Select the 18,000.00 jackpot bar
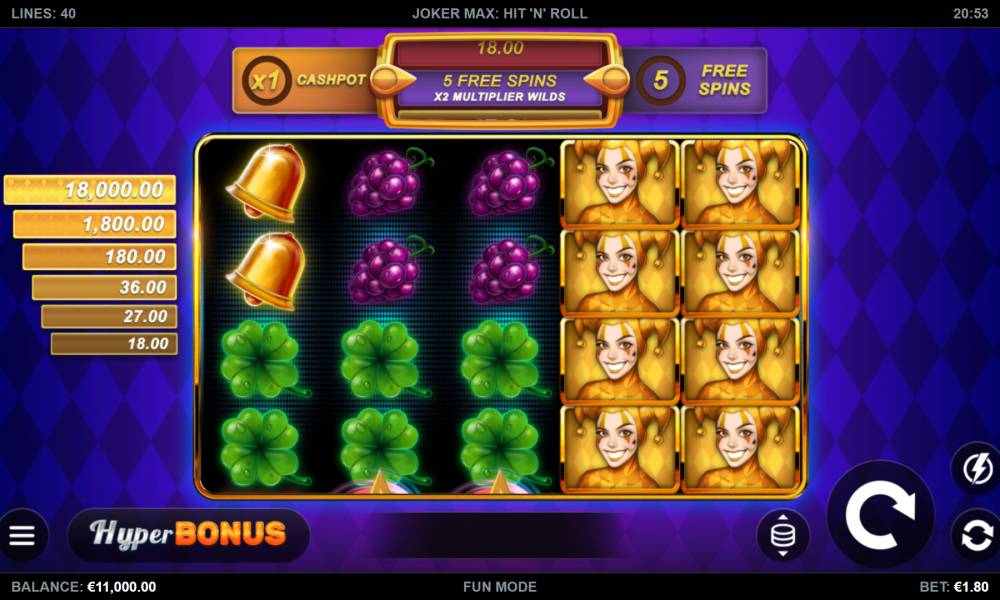Screen dimensions: 1000x600 [90, 190]
